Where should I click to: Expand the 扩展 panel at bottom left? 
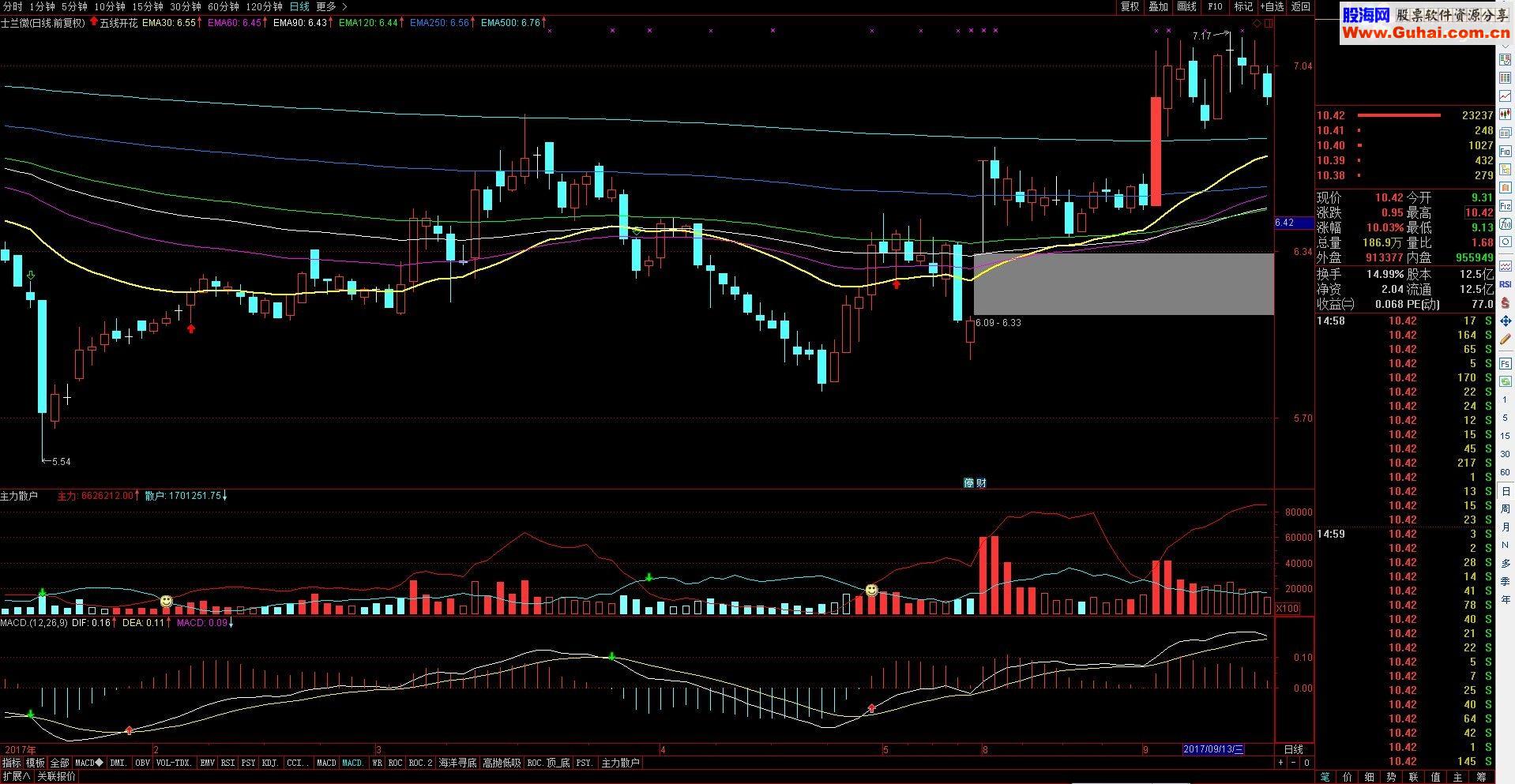point(16,777)
